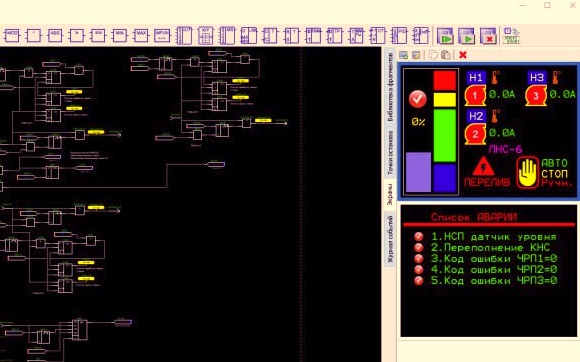Select the Список АВАРИИ screen thumbnail
Viewport: 580px width, 362px height.
(489, 271)
